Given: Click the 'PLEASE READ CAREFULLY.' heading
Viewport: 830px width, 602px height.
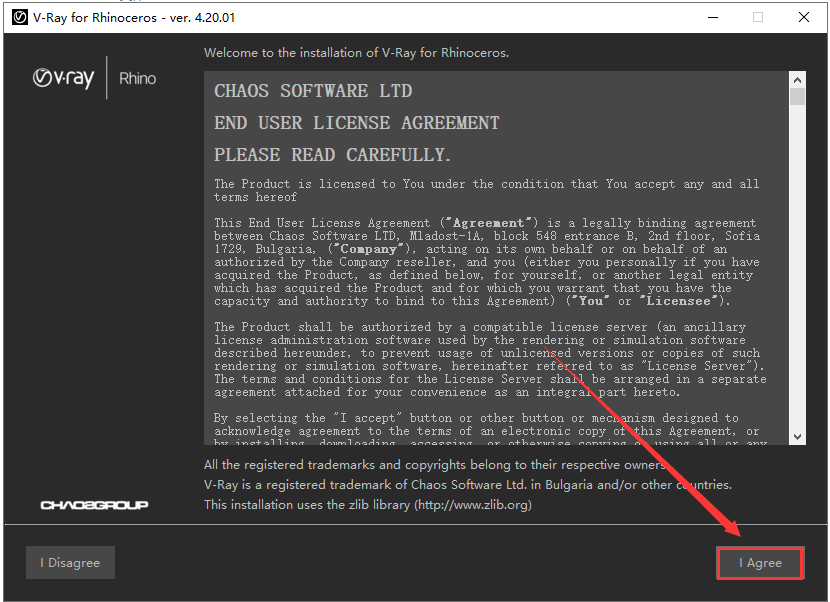Looking at the screenshot, I should coord(332,155).
